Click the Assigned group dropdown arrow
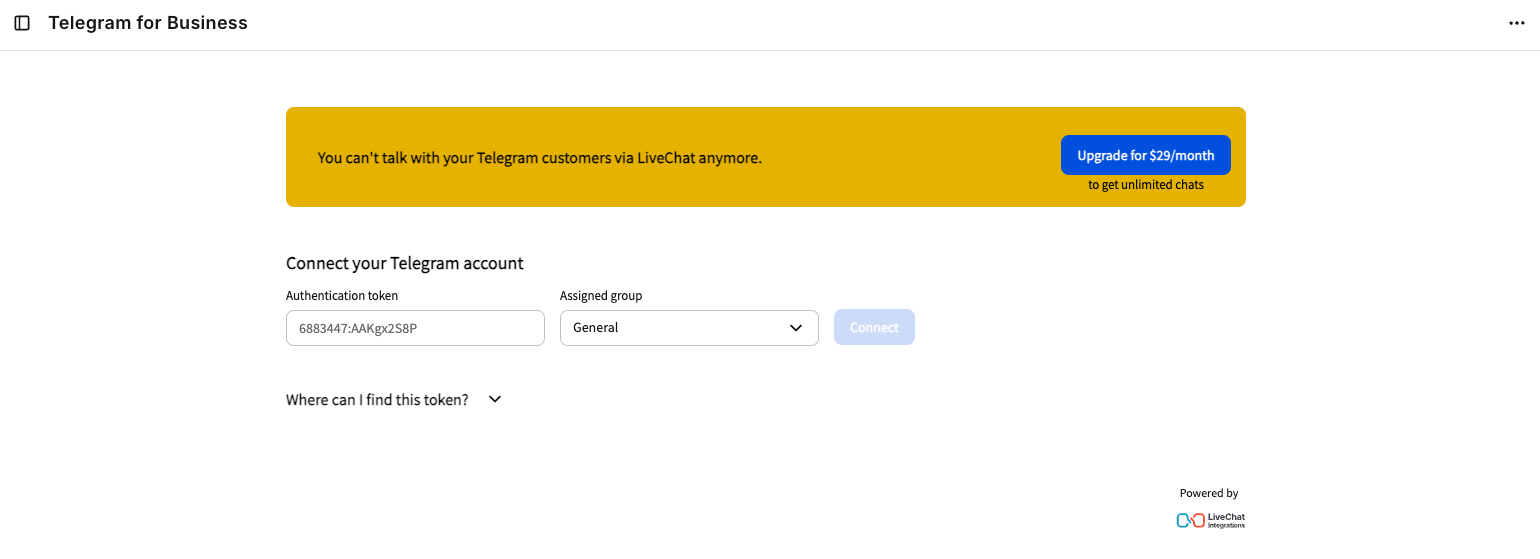 tap(796, 328)
